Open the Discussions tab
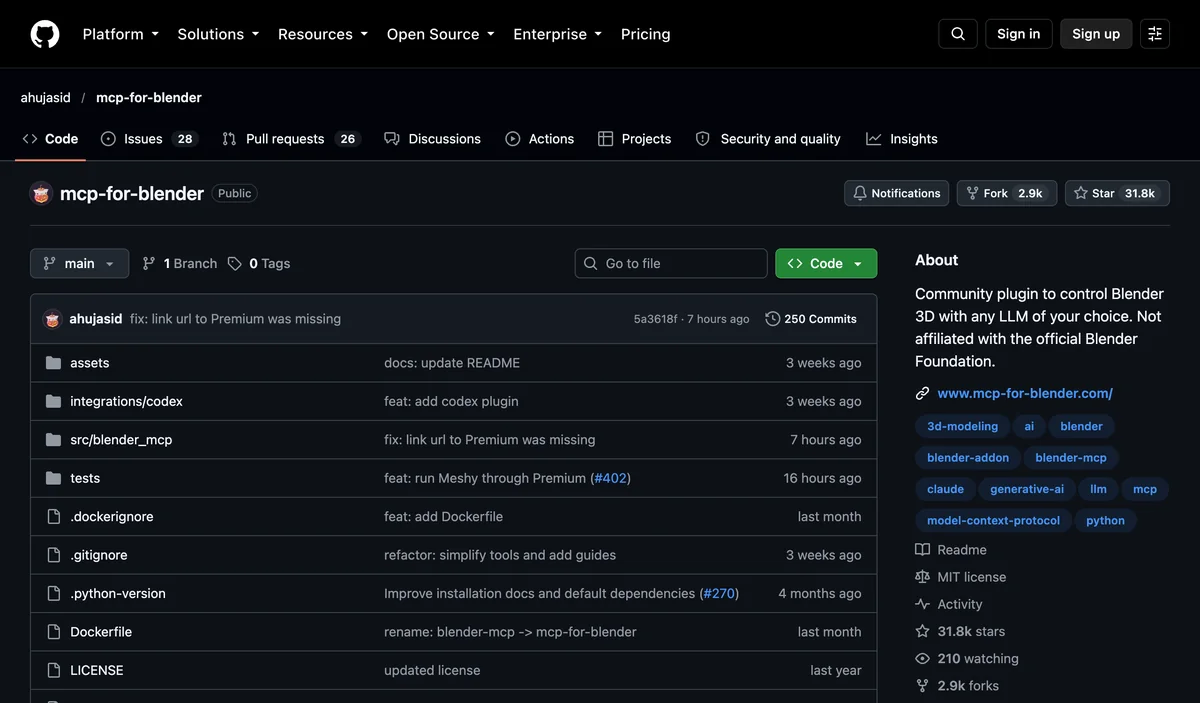The width and height of the screenshot is (1200, 703). pos(432,139)
